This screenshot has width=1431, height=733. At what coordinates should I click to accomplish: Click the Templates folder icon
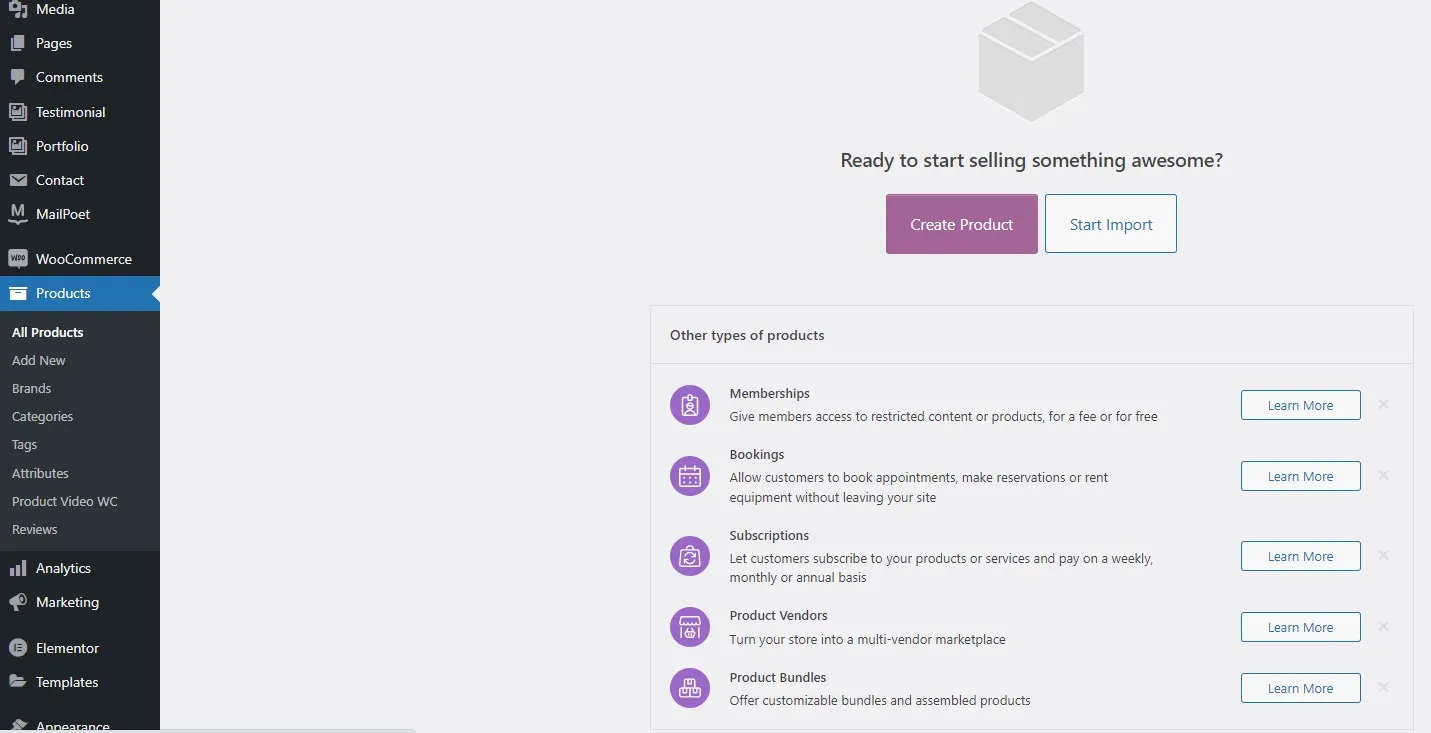point(18,682)
